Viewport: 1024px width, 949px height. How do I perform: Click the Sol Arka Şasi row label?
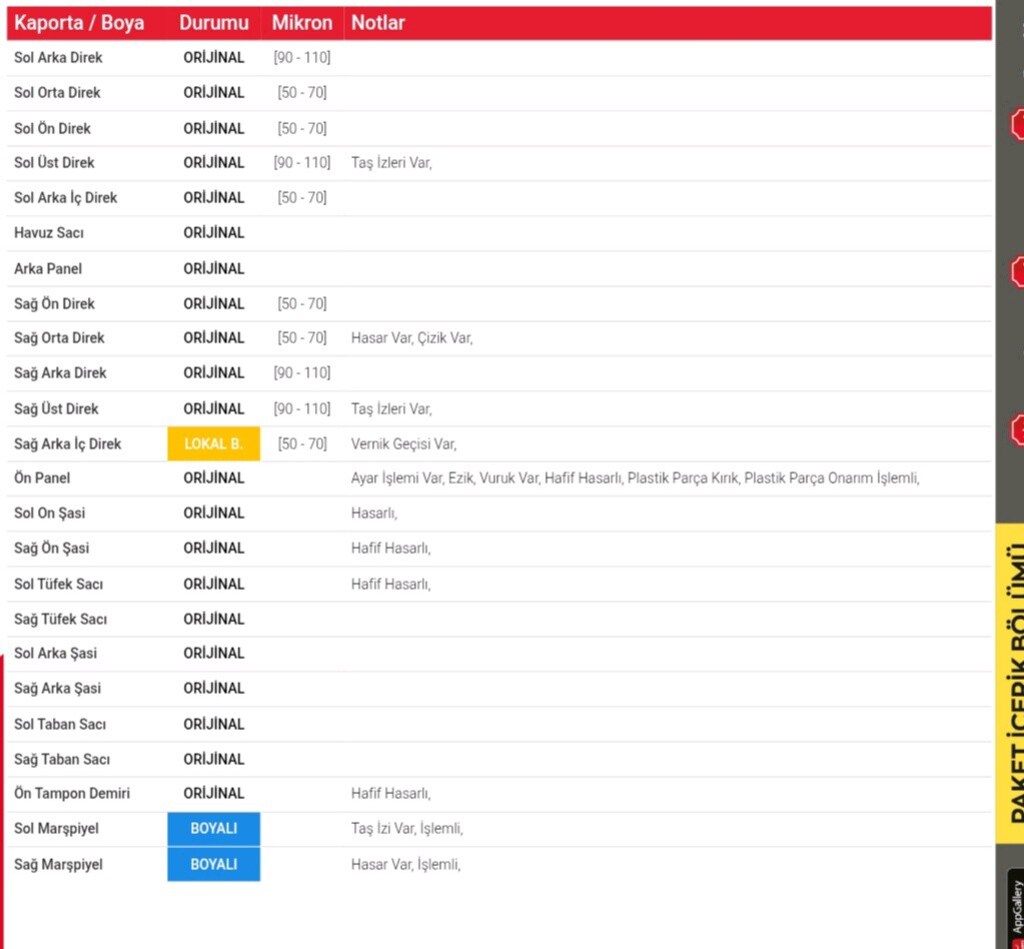pyautogui.click(x=56, y=653)
